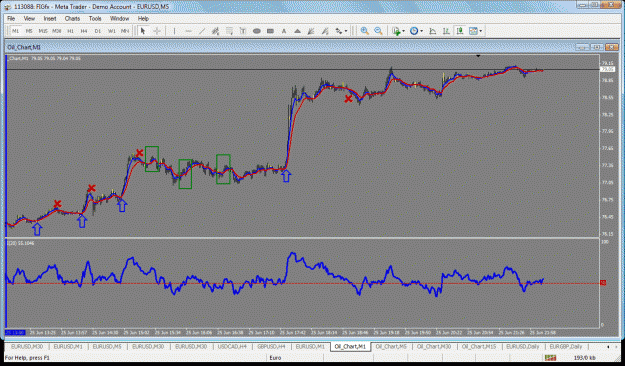Open the Charts menu
The image size is (625, 366).
tap(72, 18)
